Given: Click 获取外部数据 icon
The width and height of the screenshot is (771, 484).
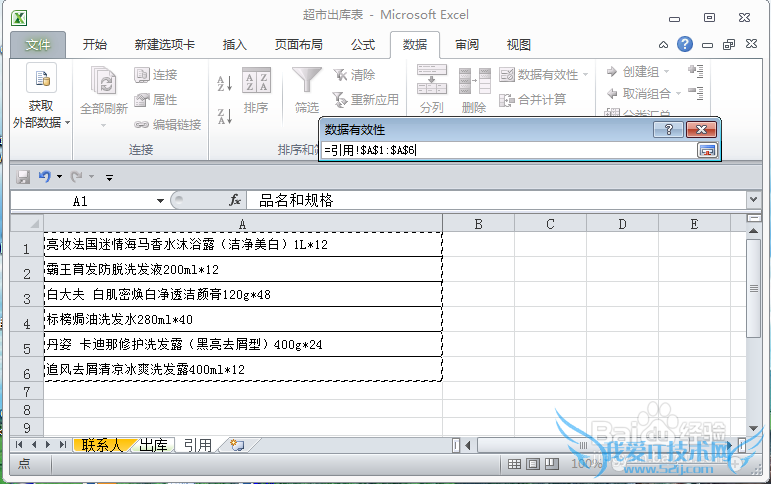Looking at the screenshot, I should click(41, 78).
